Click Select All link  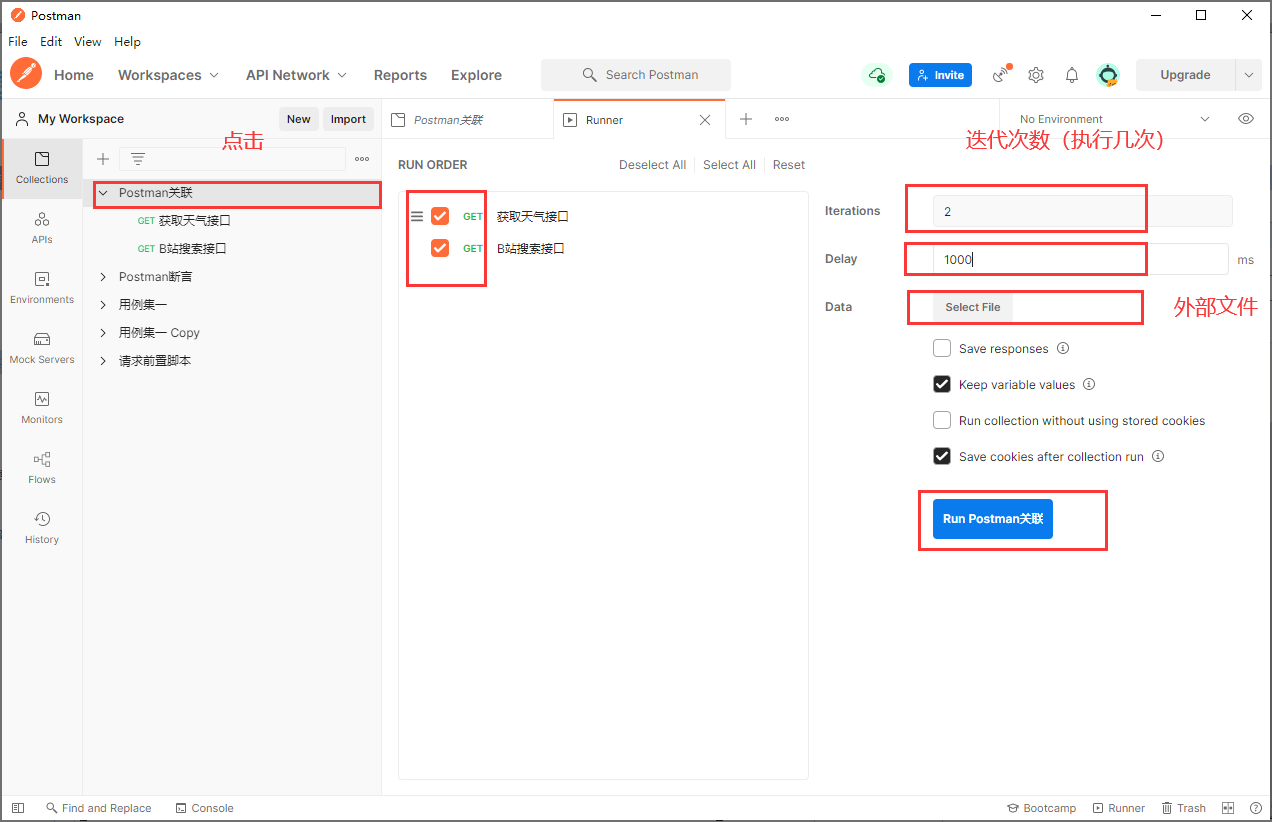pyautogui.click(x=729, y=165)
